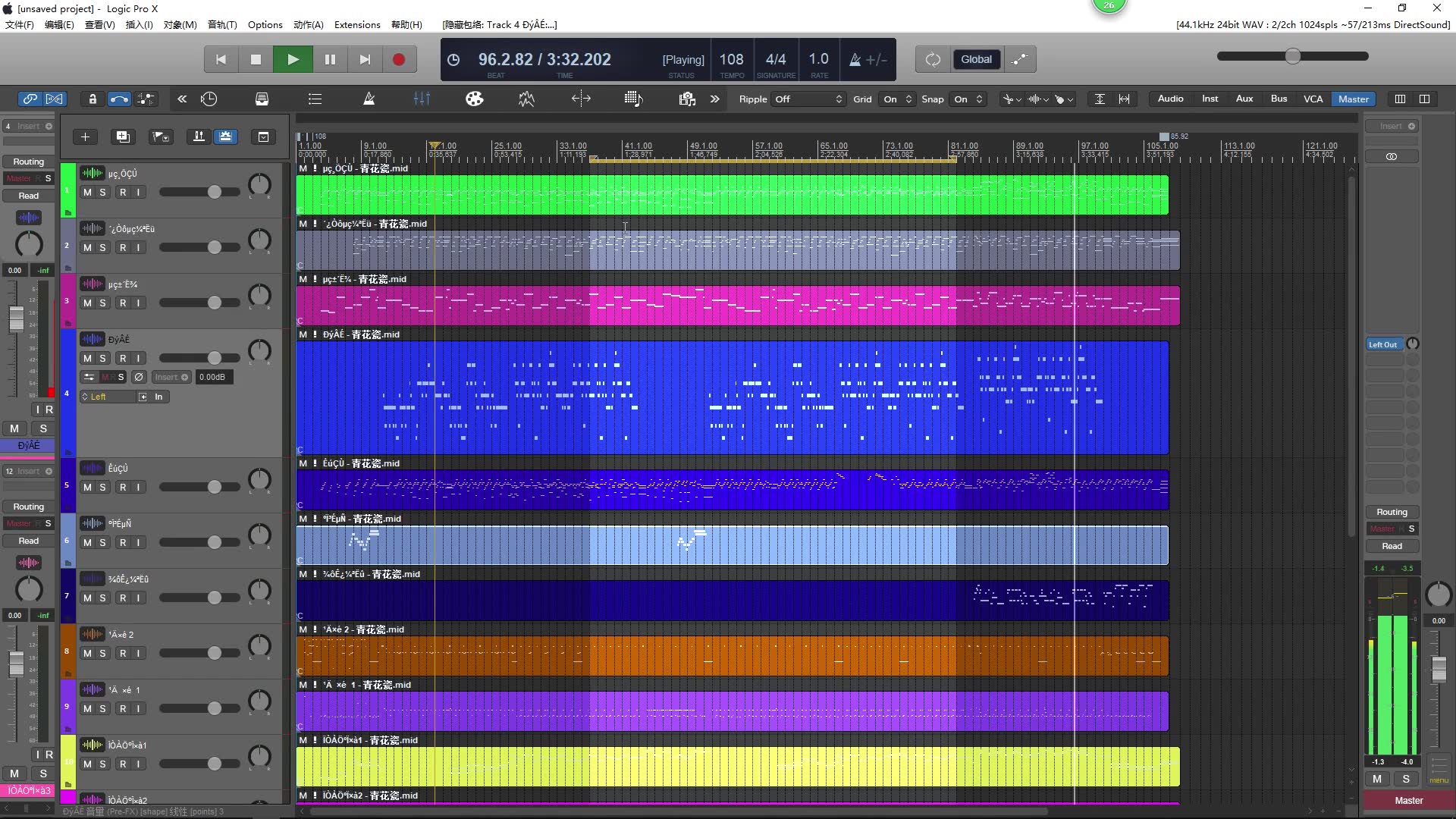Open the Options menu
The height and width of the screenshot is (819, 1456).
point(264,24)
